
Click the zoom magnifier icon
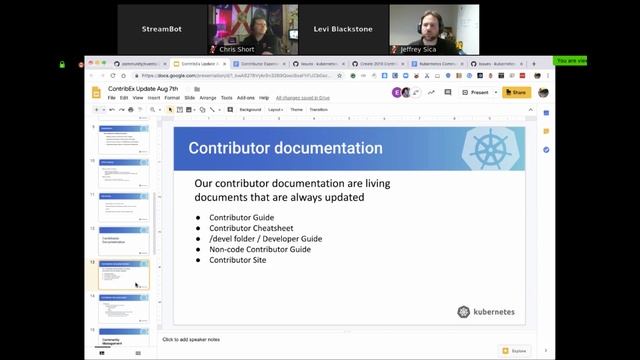point(152,110)
